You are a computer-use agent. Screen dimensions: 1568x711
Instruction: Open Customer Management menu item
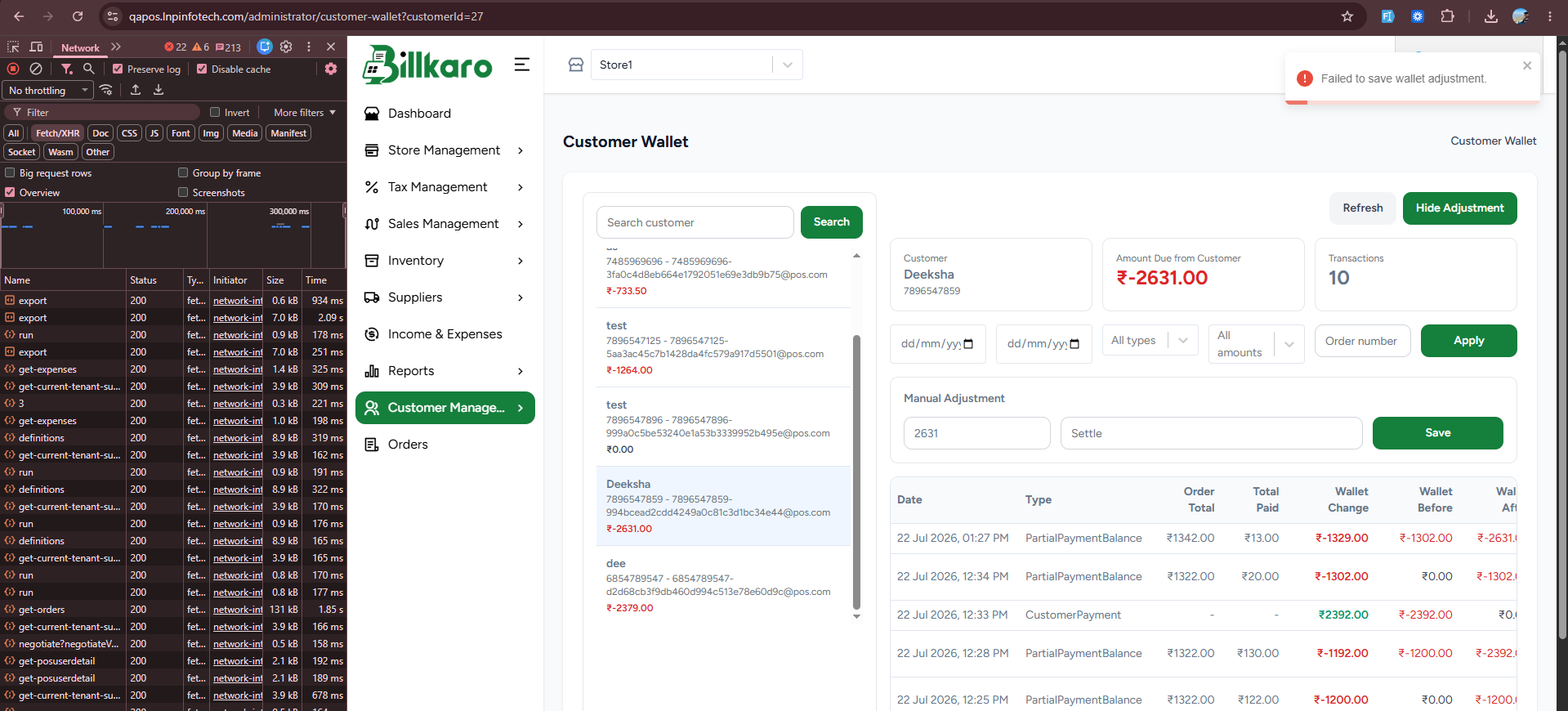[x=445, y=408]
